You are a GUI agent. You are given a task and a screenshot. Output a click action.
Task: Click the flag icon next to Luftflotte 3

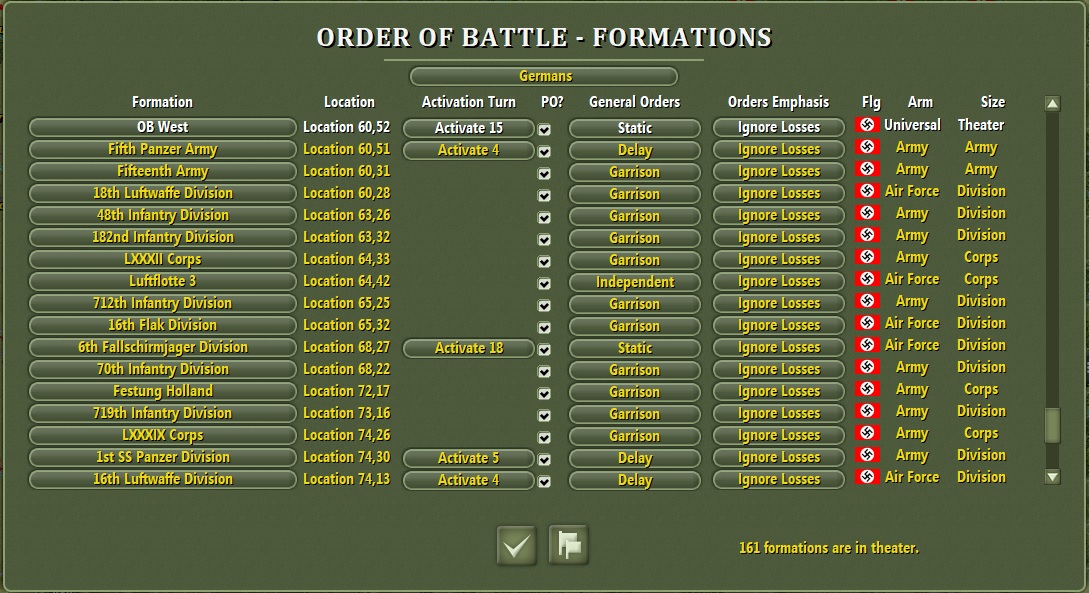pos(868,281)
